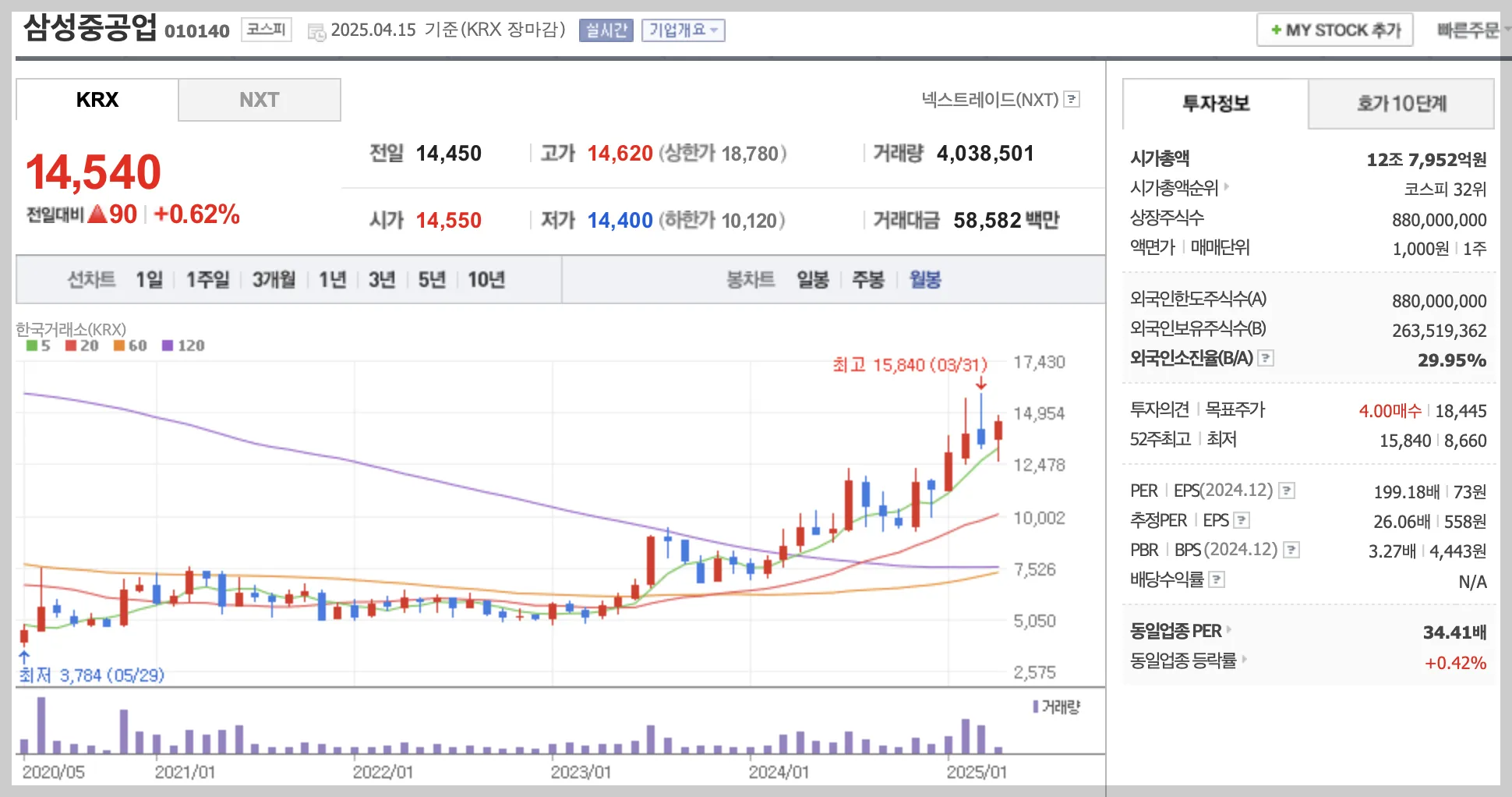Viewport: 1512px width, 797px height.
Task: Select the 일봉 candlestick chart
Action: tap(813, 279)
